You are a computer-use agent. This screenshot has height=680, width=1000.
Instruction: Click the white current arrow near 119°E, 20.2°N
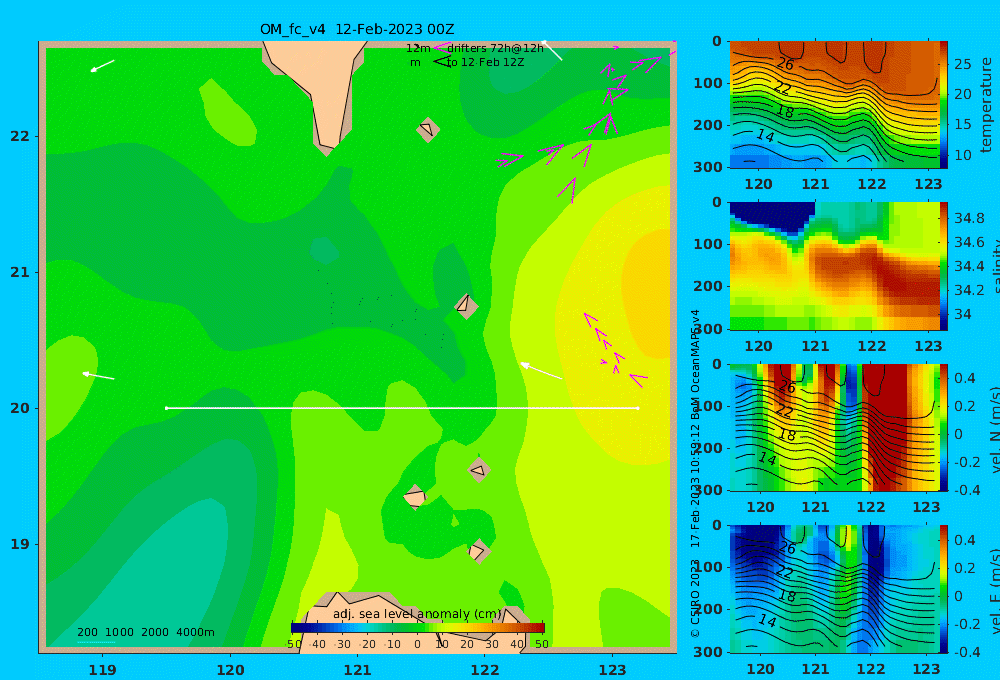[x=98, y=376]
